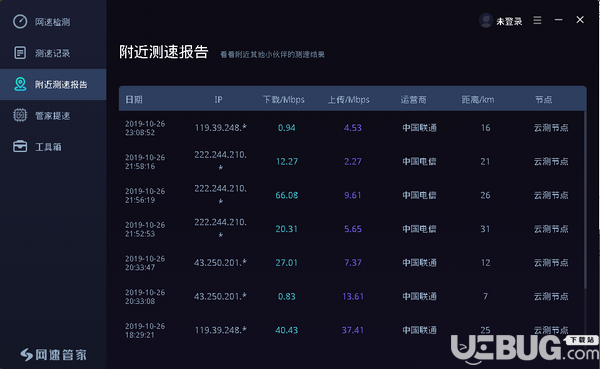Click download value 0.83
The width and height of the screenshot is (600, 369).
coord(287,296)
